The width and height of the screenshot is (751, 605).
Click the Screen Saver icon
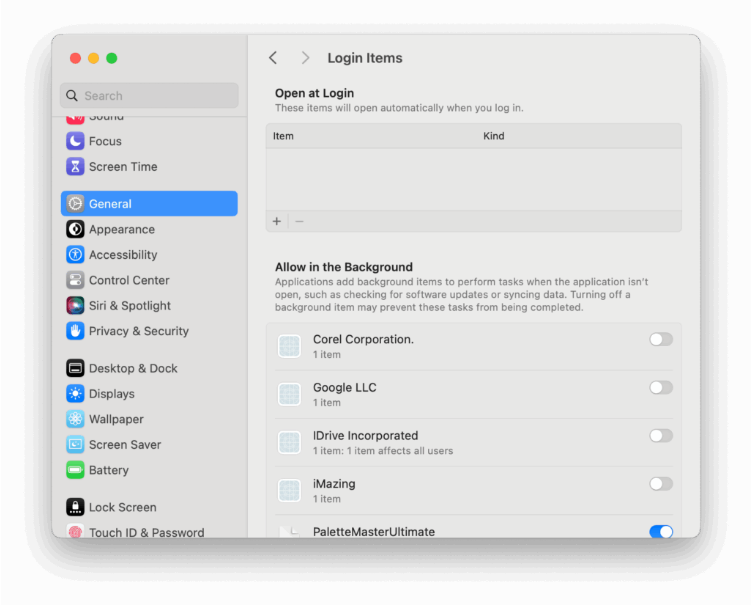point(75,445)
